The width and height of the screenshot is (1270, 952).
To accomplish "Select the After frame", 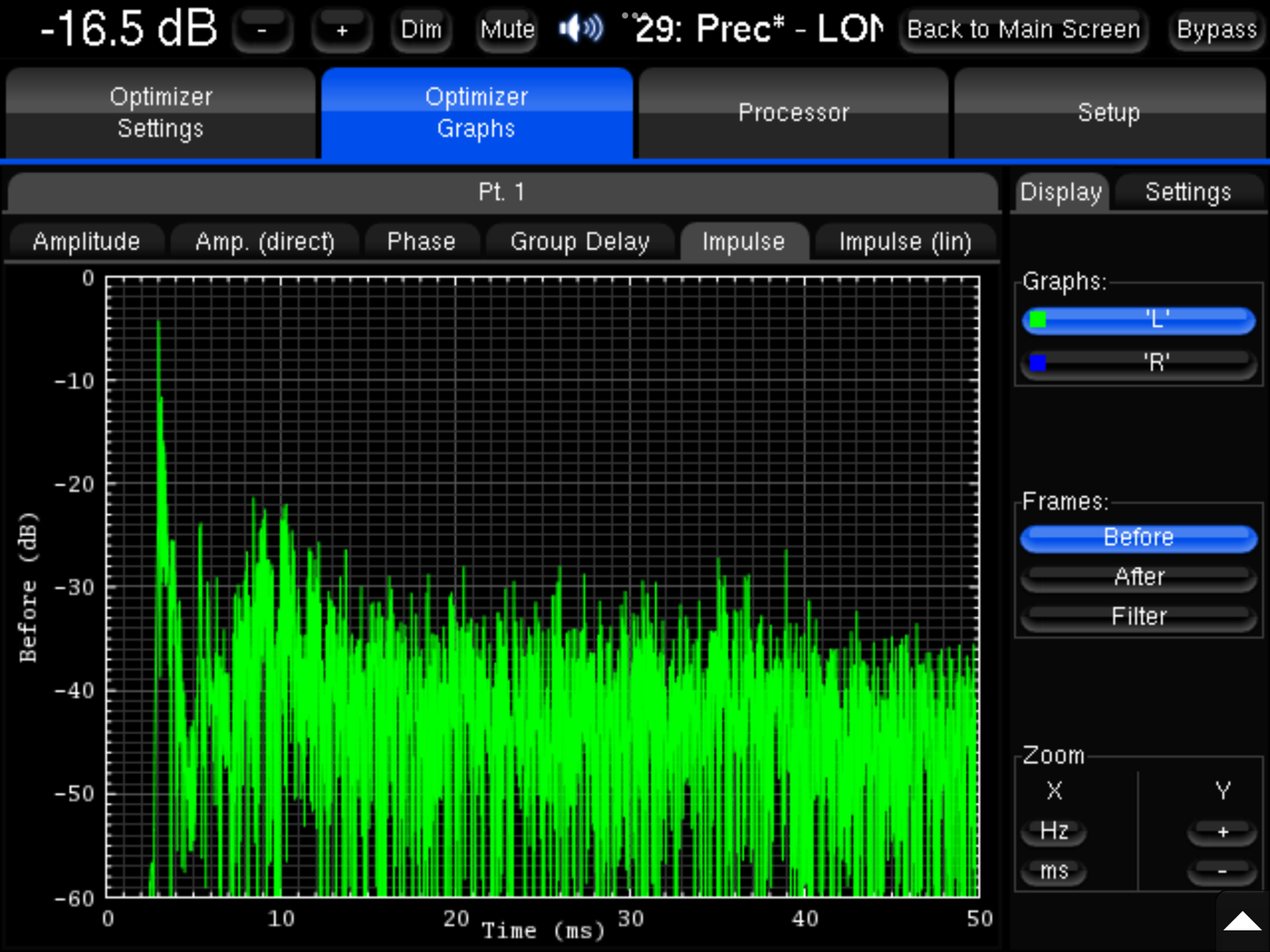I will [1139, 577].
